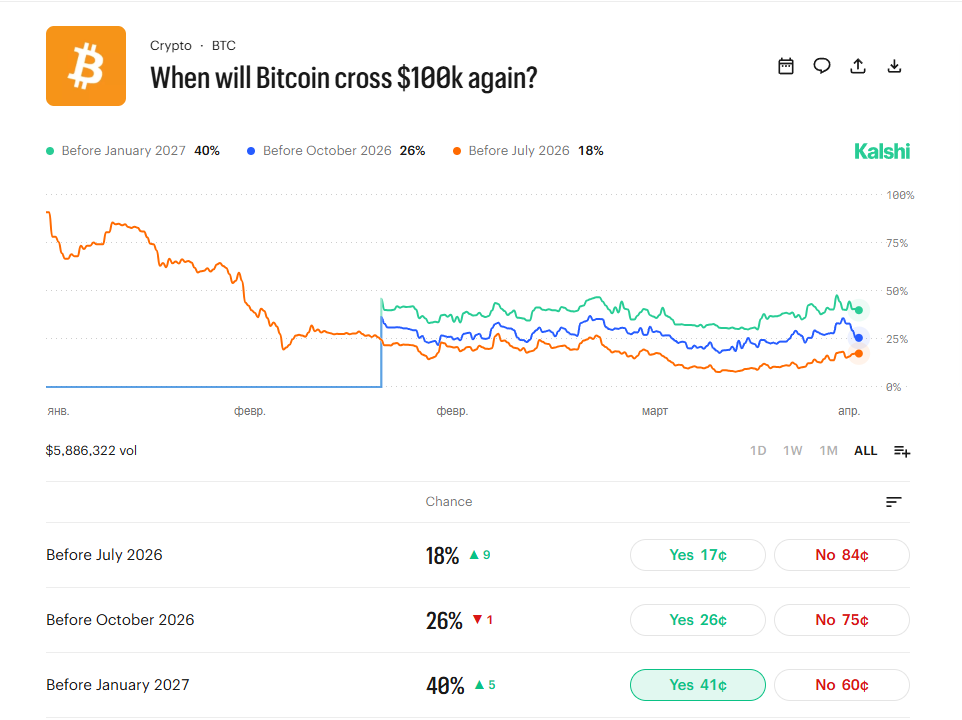Click the add series icon beside ALL

[902, 451]
